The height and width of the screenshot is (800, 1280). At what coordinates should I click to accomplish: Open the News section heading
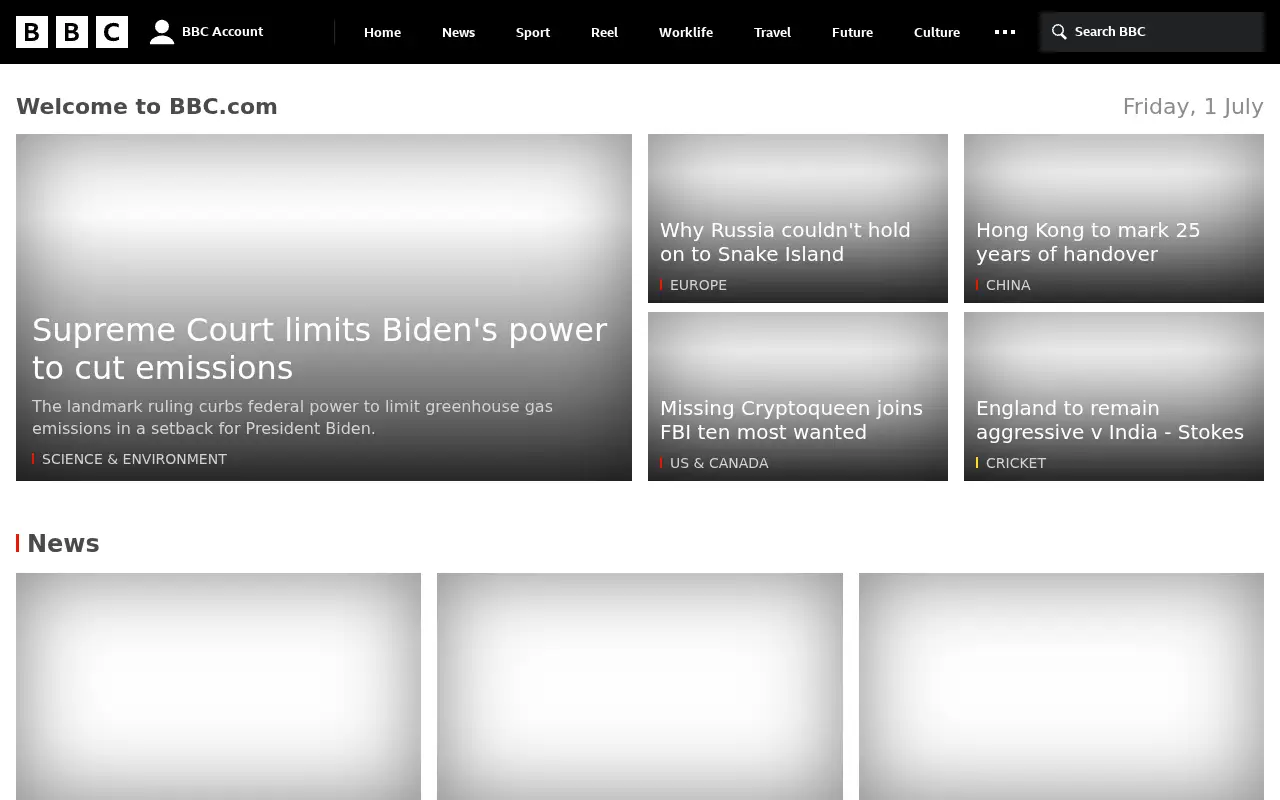(x=63, y=543)
